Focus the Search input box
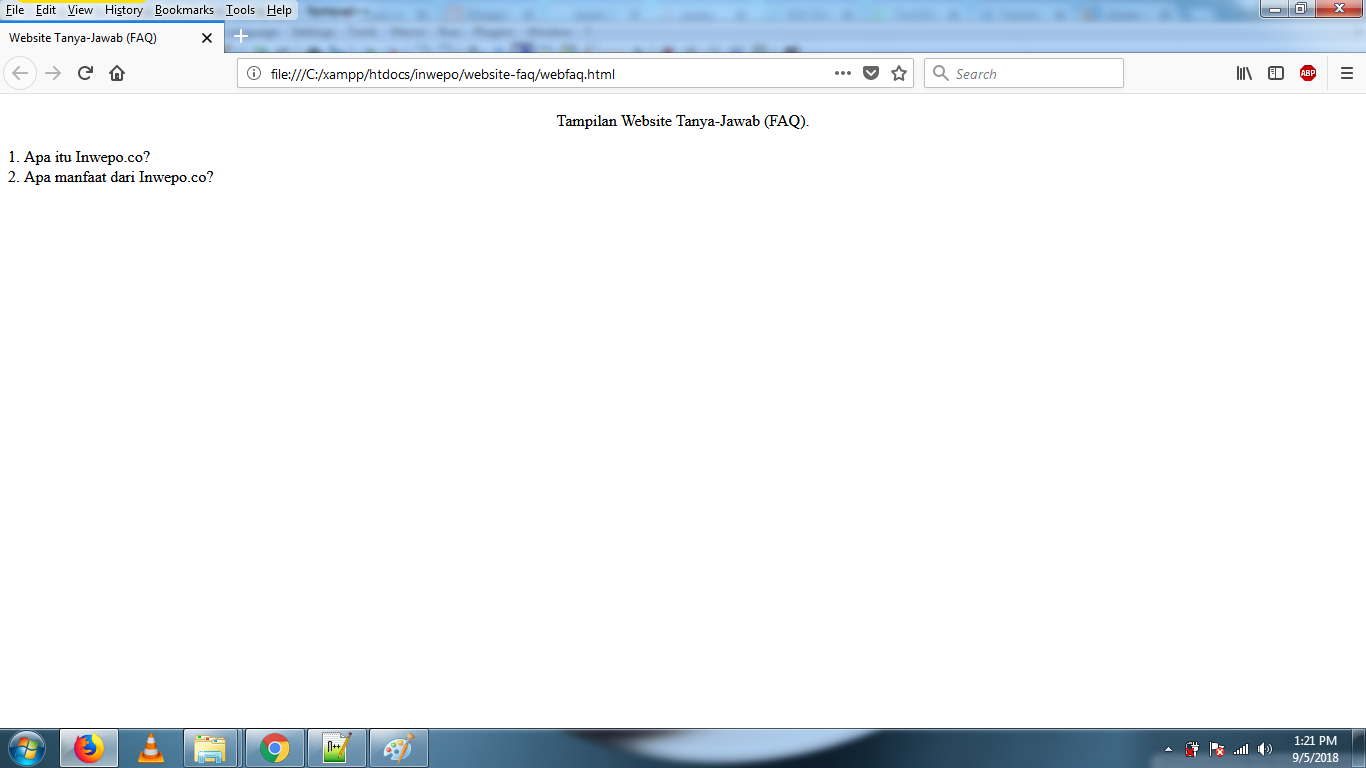The width and height of the screenshot is (1366, 768). [1024, 73]
